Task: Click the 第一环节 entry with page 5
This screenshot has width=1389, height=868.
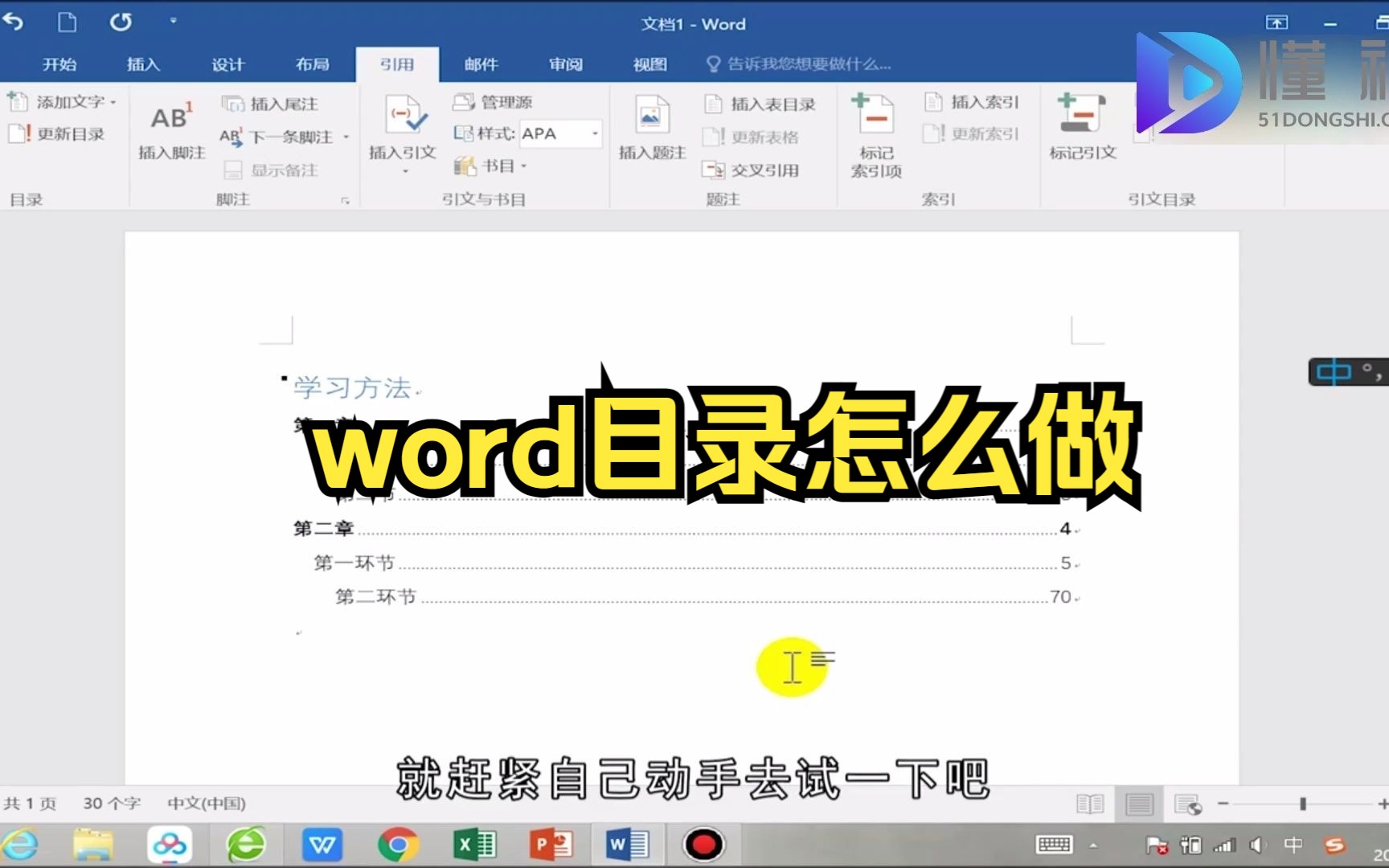Action: 692,563
